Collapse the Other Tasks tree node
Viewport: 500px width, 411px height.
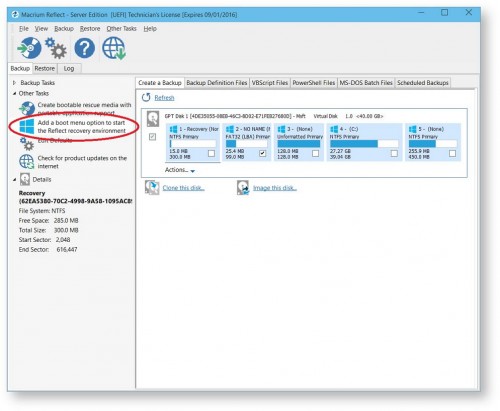(x=14, y=93)
